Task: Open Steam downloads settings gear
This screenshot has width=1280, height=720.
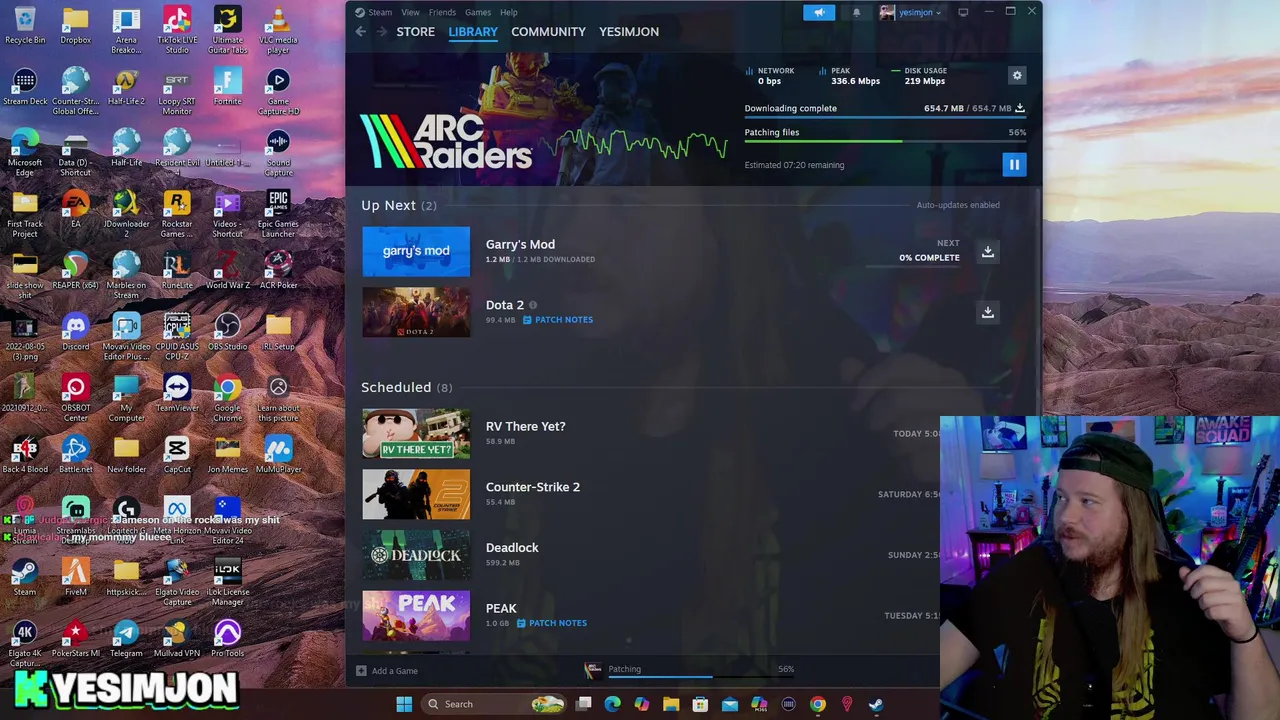Action: [1017, 75]
